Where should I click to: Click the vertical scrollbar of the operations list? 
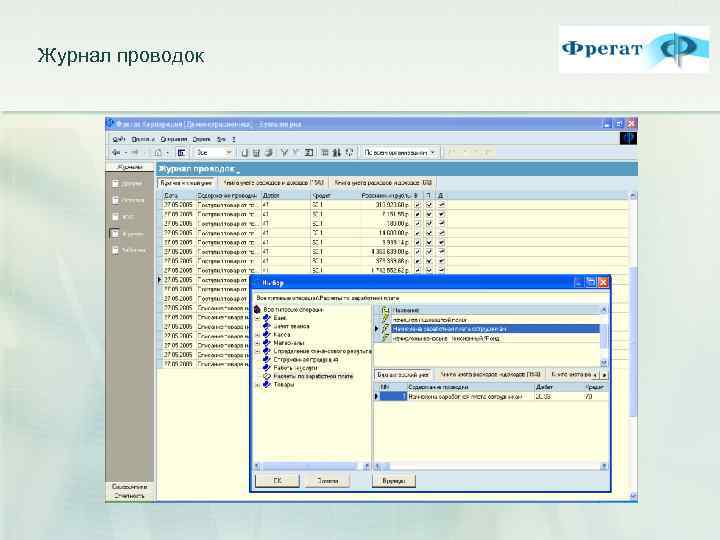point(604,337)
